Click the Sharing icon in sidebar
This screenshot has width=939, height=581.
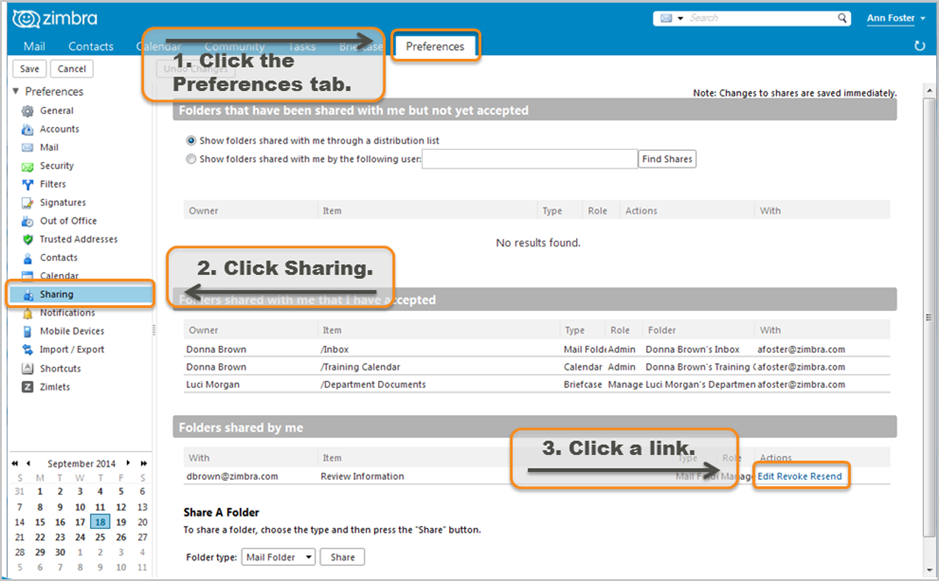pos(28,295)
